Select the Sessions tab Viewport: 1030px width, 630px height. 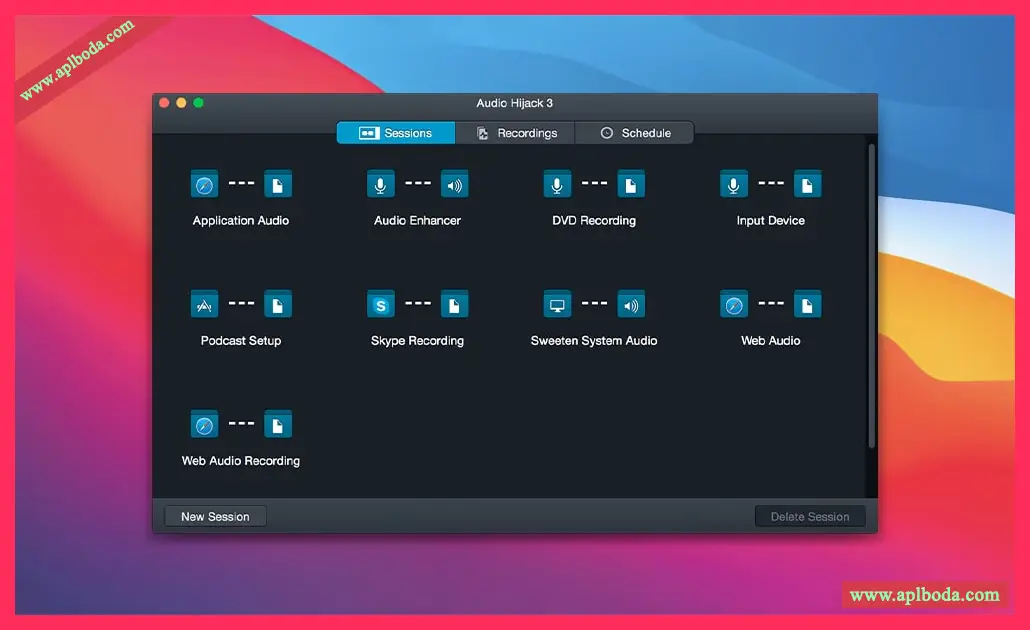point(395,133)
